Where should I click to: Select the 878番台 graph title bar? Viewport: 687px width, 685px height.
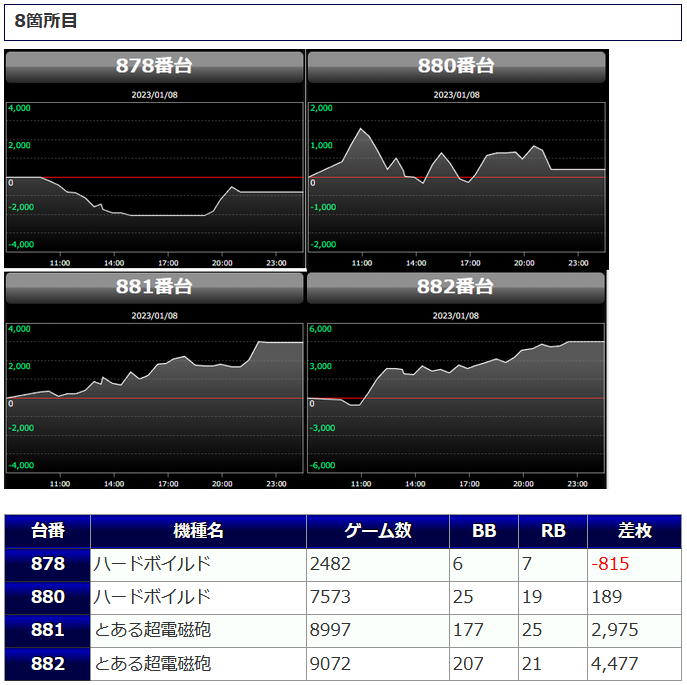(154, 67)
